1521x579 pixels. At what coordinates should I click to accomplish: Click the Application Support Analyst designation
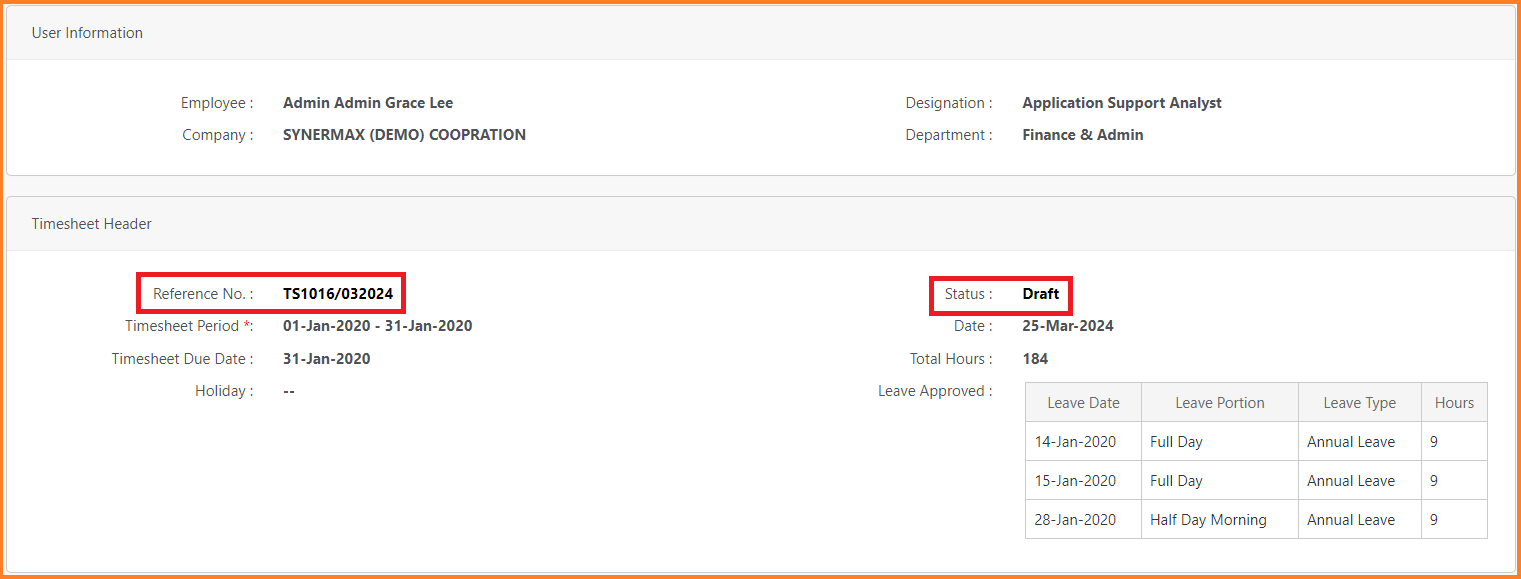tap(1122, 103)
